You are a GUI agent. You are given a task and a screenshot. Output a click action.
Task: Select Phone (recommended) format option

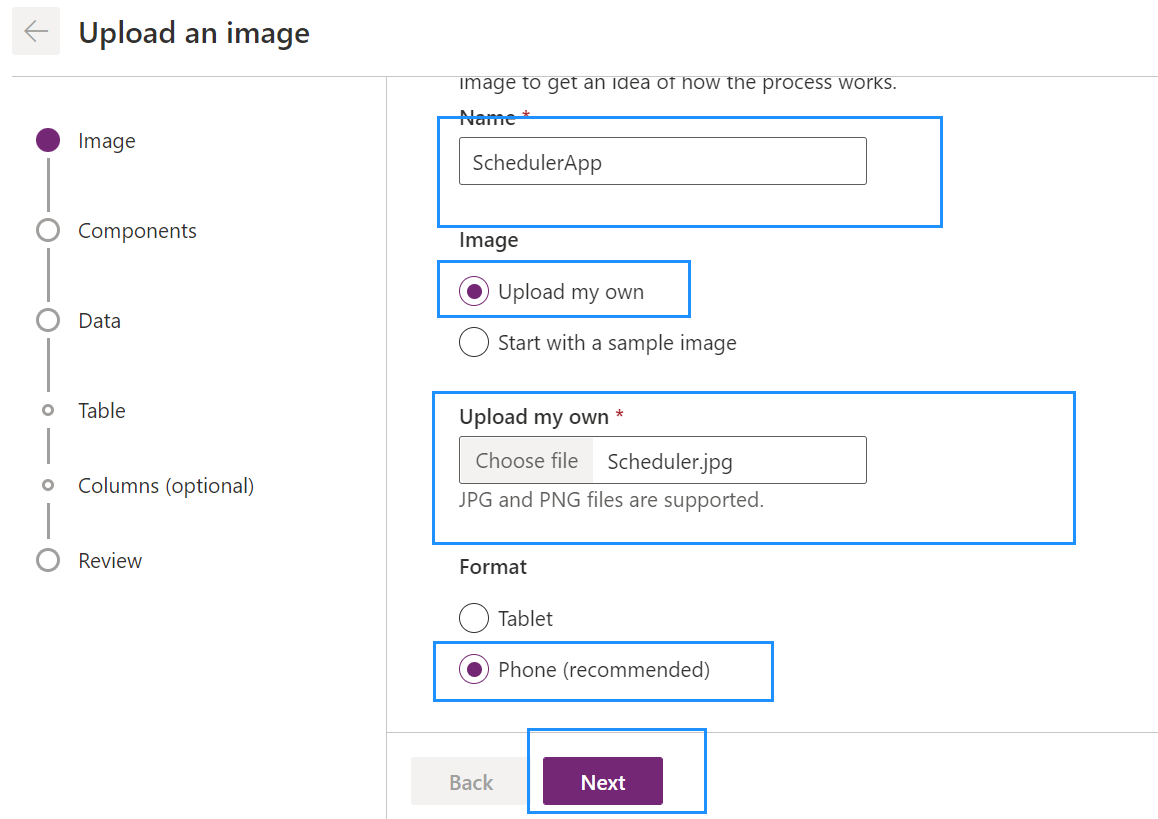[474, 668]
